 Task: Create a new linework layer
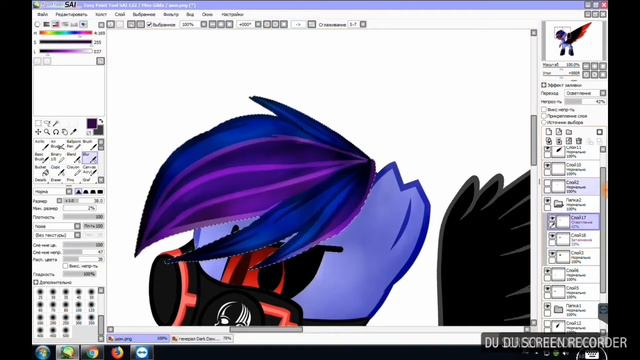(x=558, y=132)
